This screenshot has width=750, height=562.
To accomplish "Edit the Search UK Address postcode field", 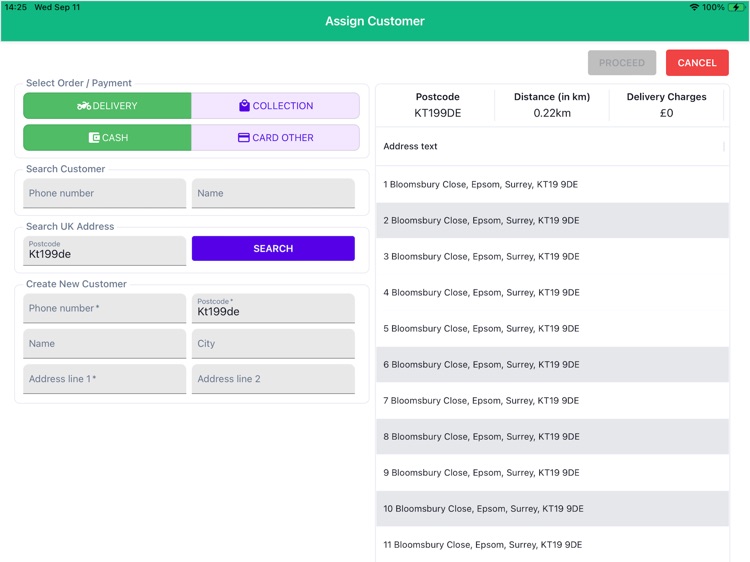I will point(104,251).
